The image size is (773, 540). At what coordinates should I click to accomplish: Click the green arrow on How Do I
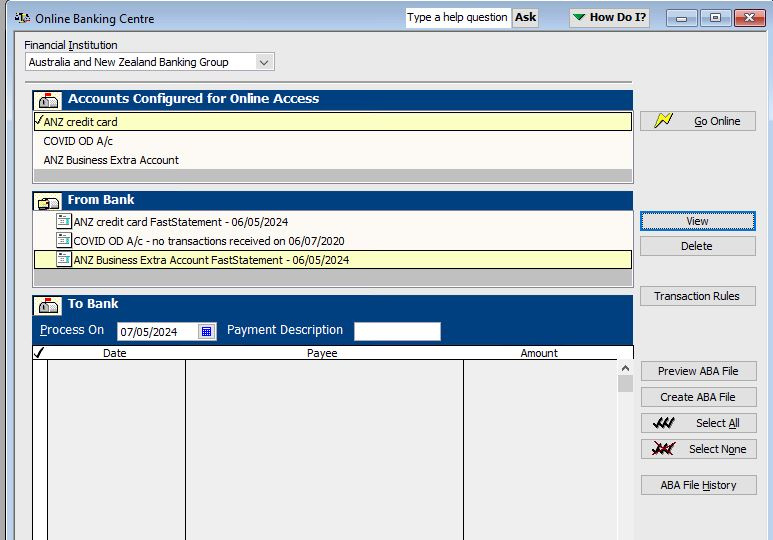579,17
